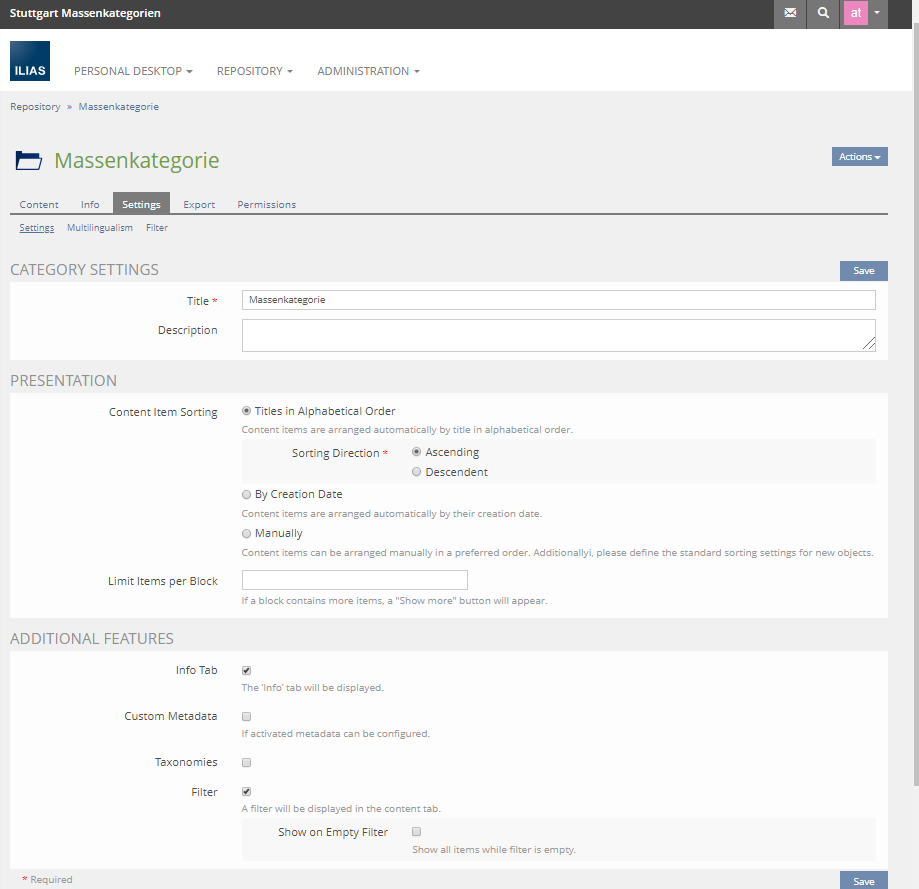The width and height of the screenshot is (919, 889).
Task: Expand the Actions dropdown
Action: pyautogui.click(x=859, y=157)
